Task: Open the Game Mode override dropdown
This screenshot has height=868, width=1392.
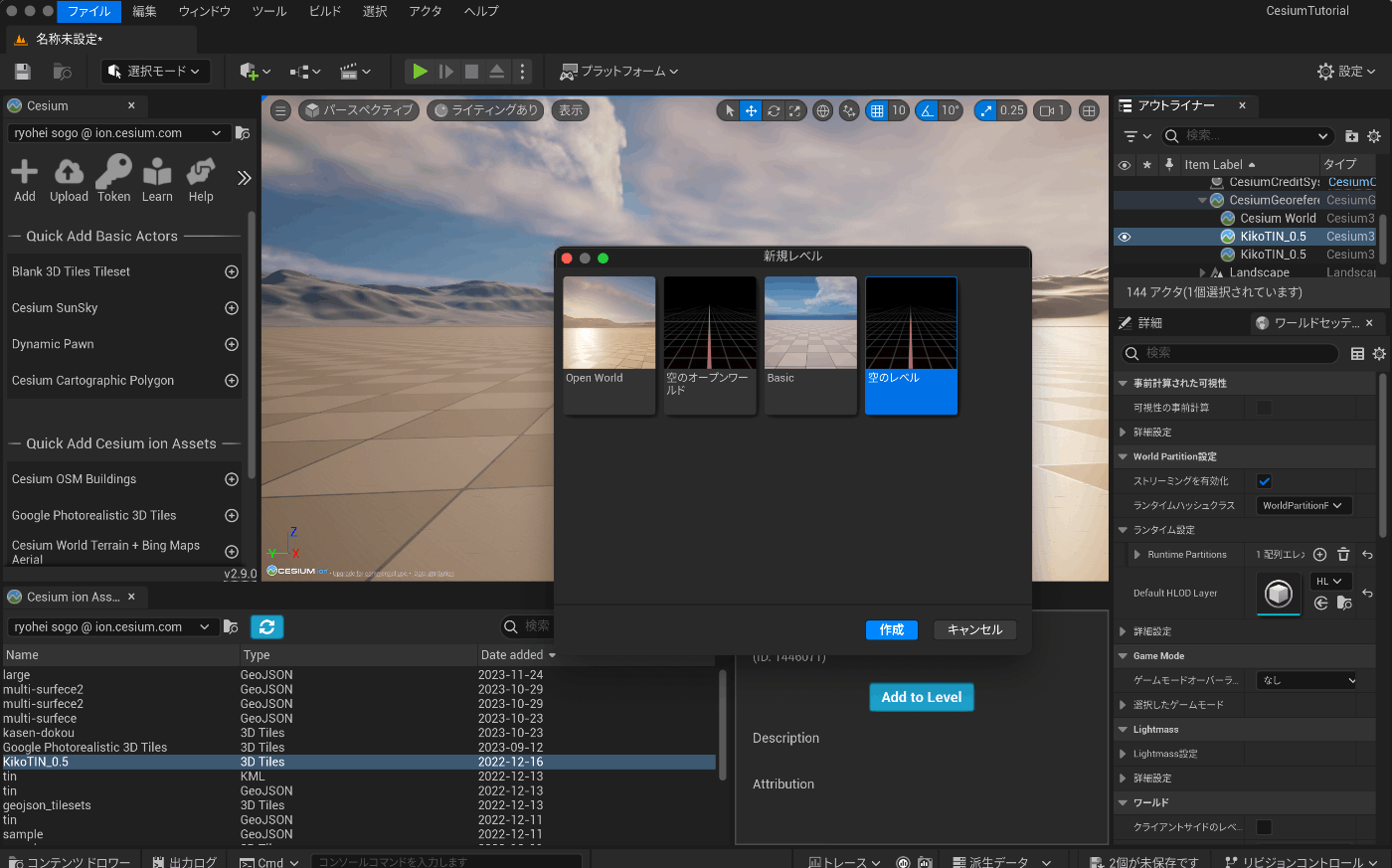Action: click(1306, 681)
